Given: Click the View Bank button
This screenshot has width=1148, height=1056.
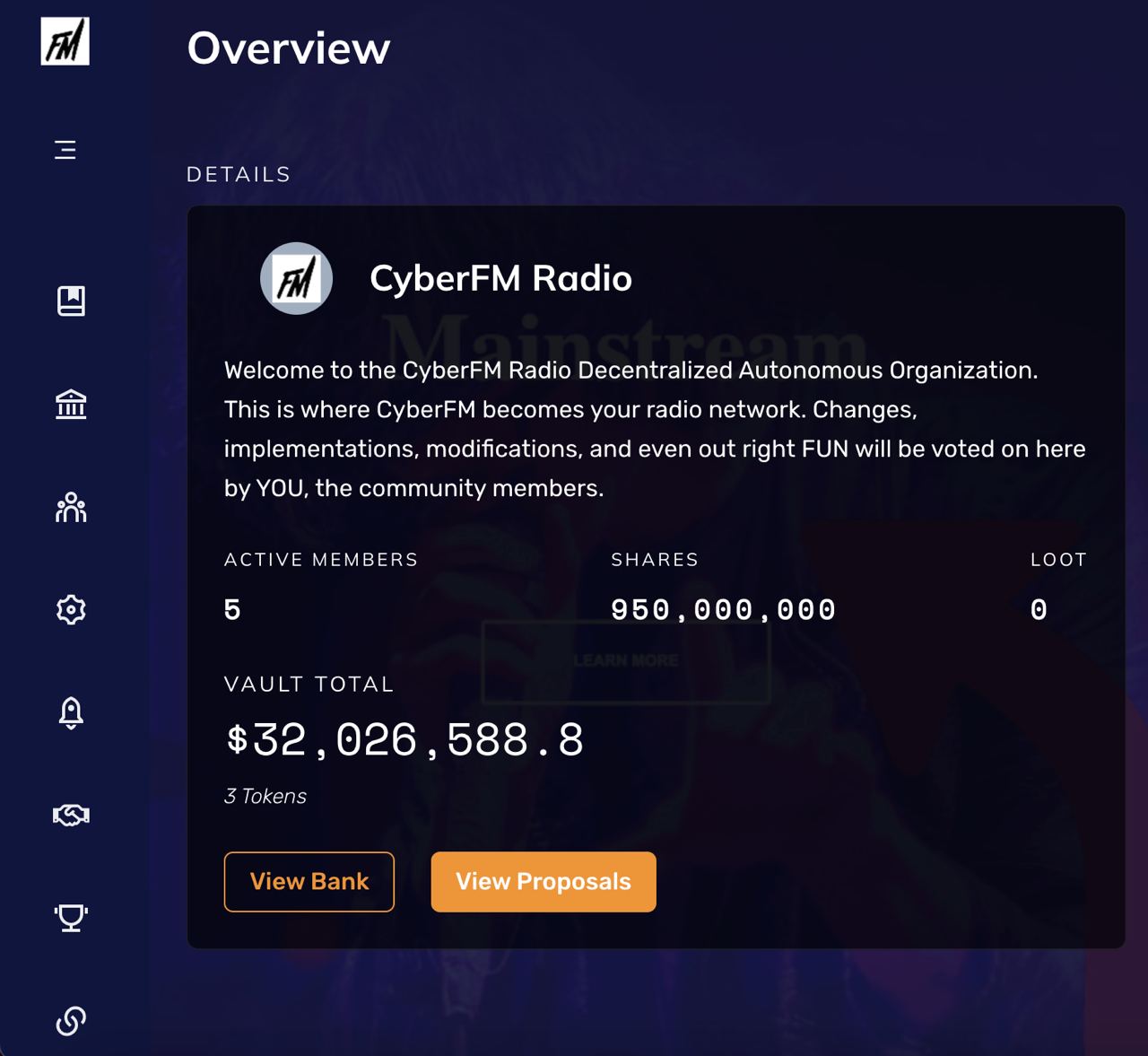Looking at the screenshot, I should point(309,882).
